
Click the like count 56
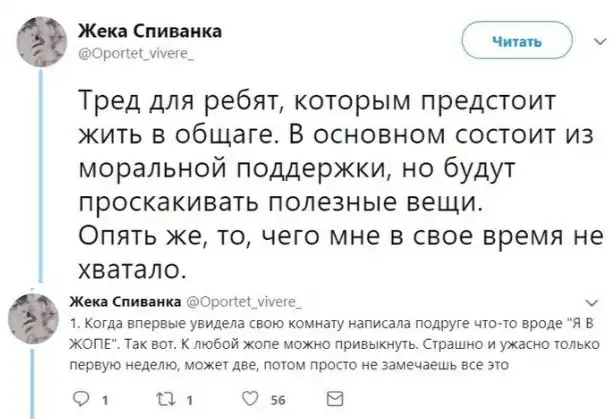tap(277, 397)
